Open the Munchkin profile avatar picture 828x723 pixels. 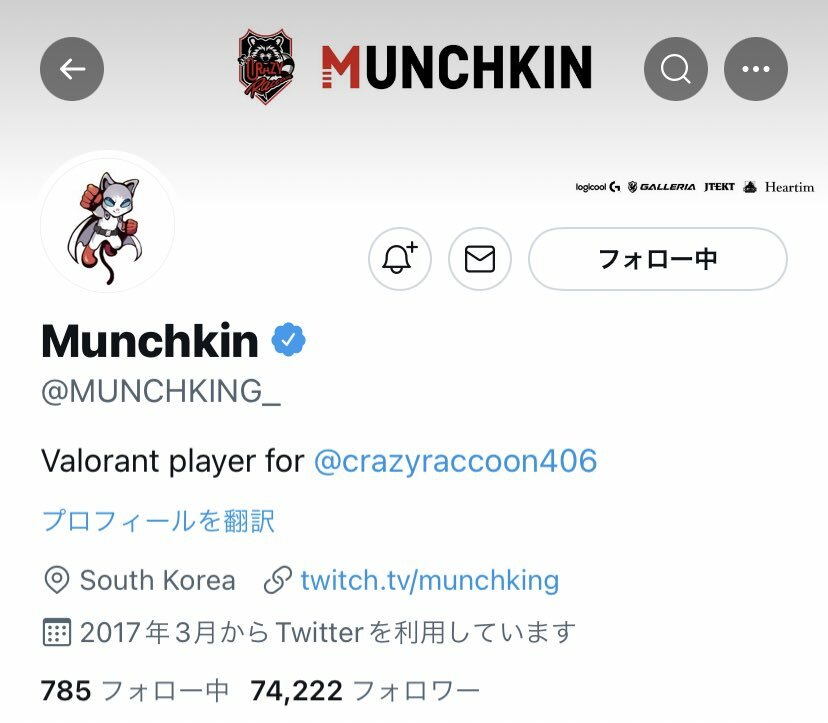tap(108, 224)
